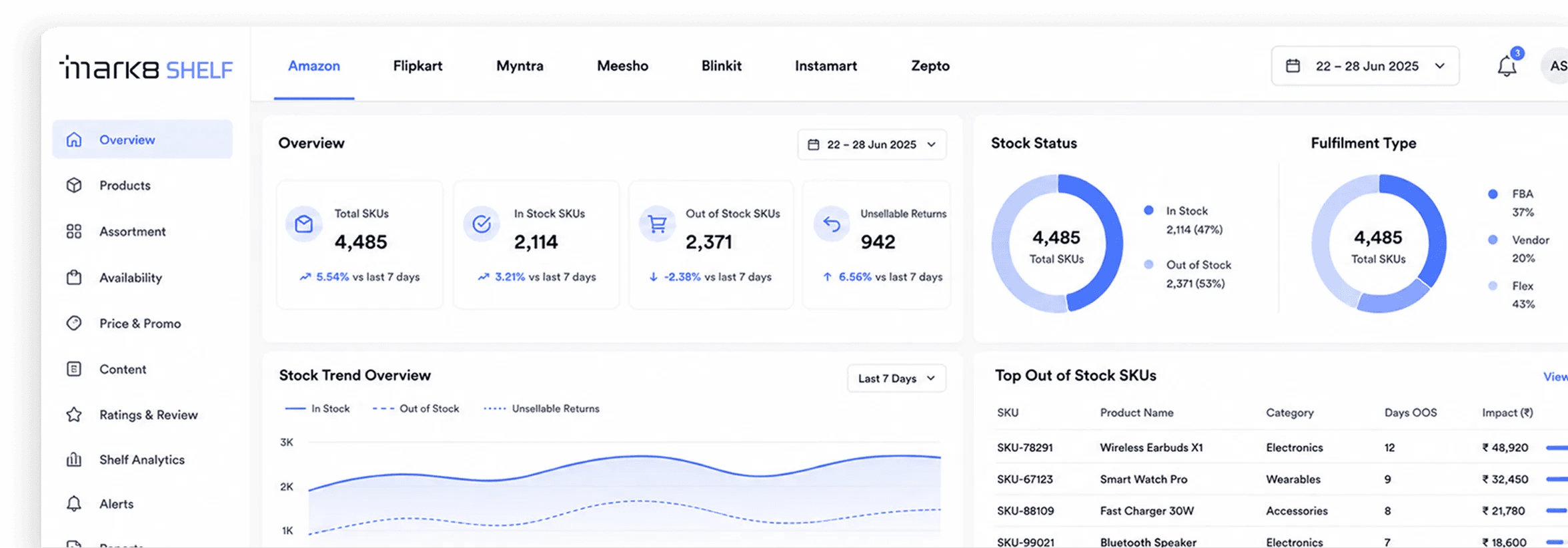Toggle Unsellable Returns series in trend legend

(x=541, y=408)
